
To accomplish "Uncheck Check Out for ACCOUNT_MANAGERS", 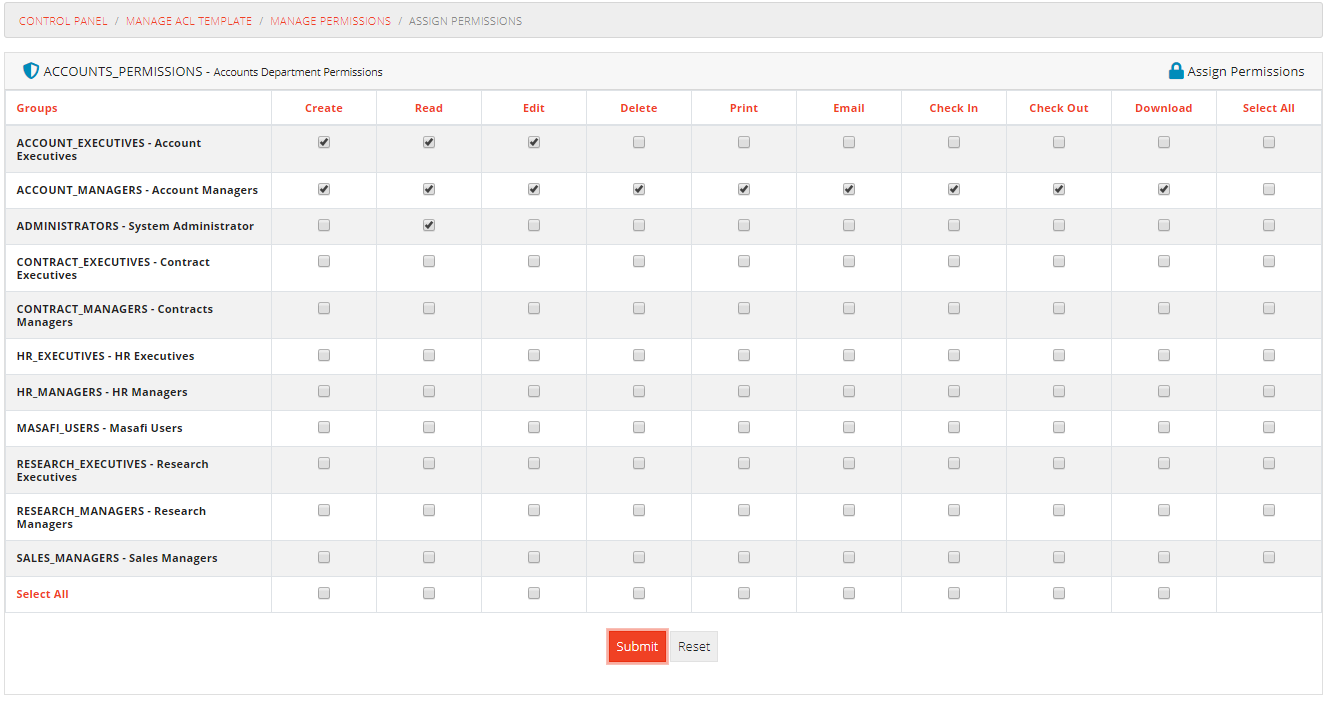I will tap(1059, 189).
